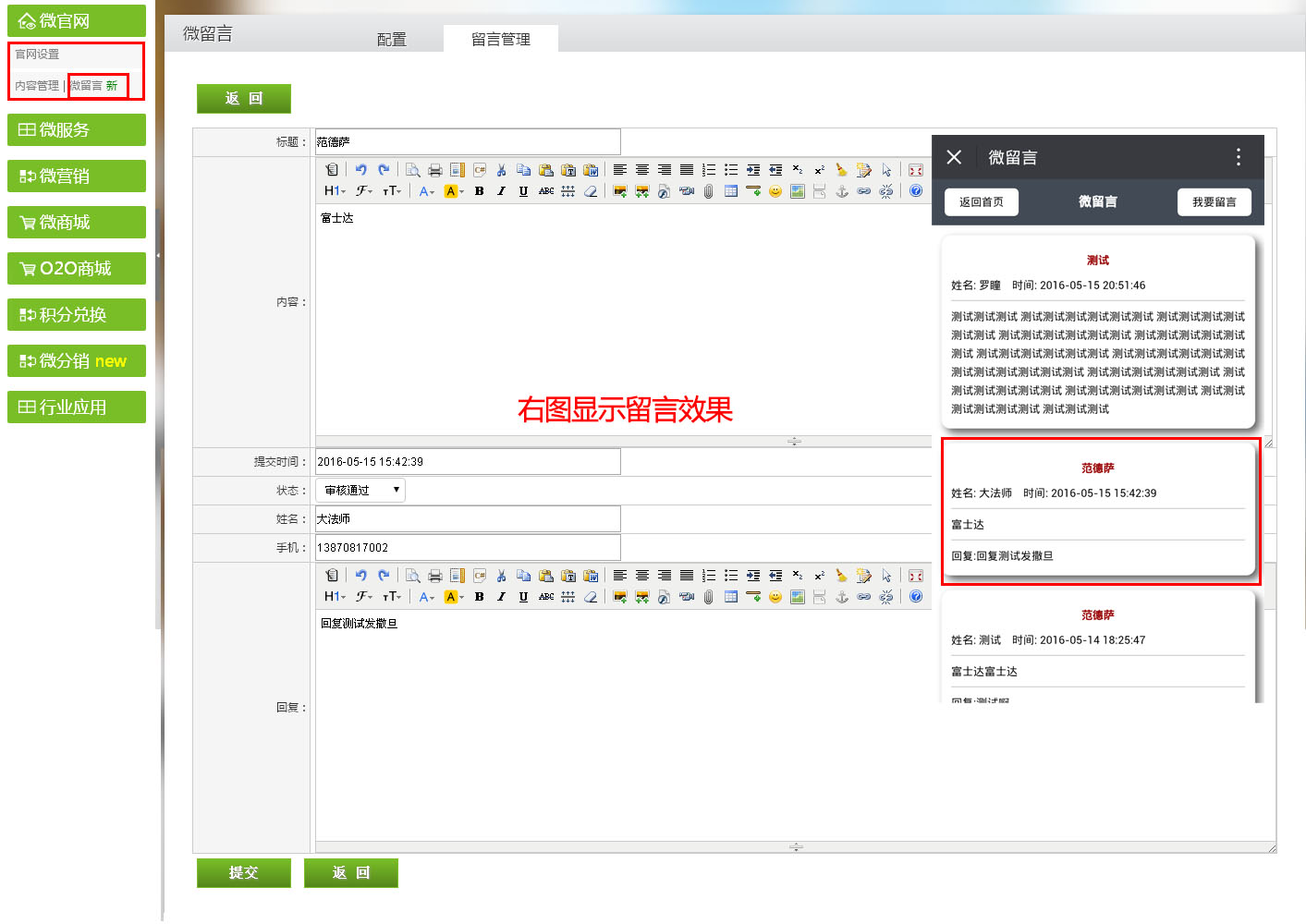Image resolution: width=1306 pixels, height=924 pixels.
Task: Insert hyperlink in the reply editor toolbar
Action: (x=863, y=597)
